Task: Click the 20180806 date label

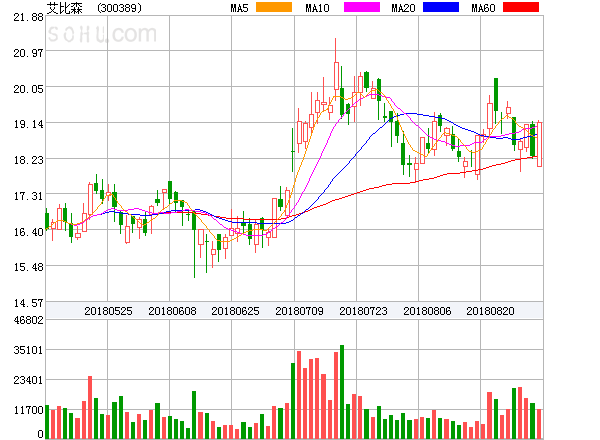Action: point(427,311)
